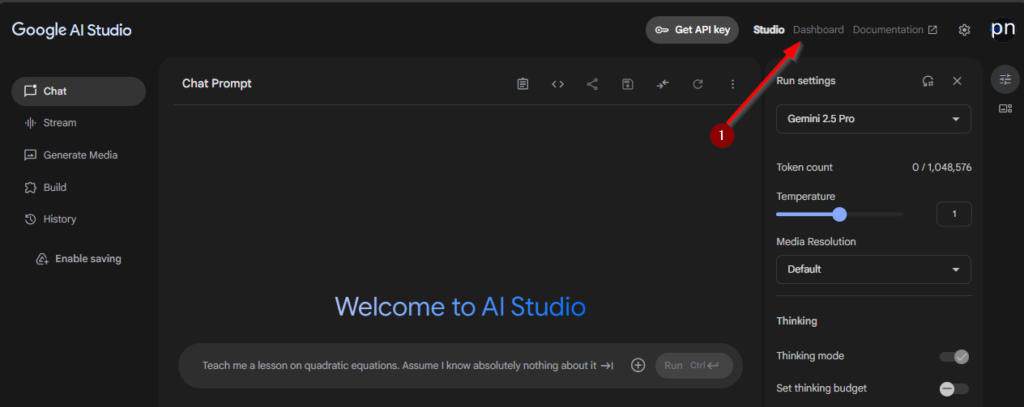Toggle Thinking mode switch

tap(954, 357)
